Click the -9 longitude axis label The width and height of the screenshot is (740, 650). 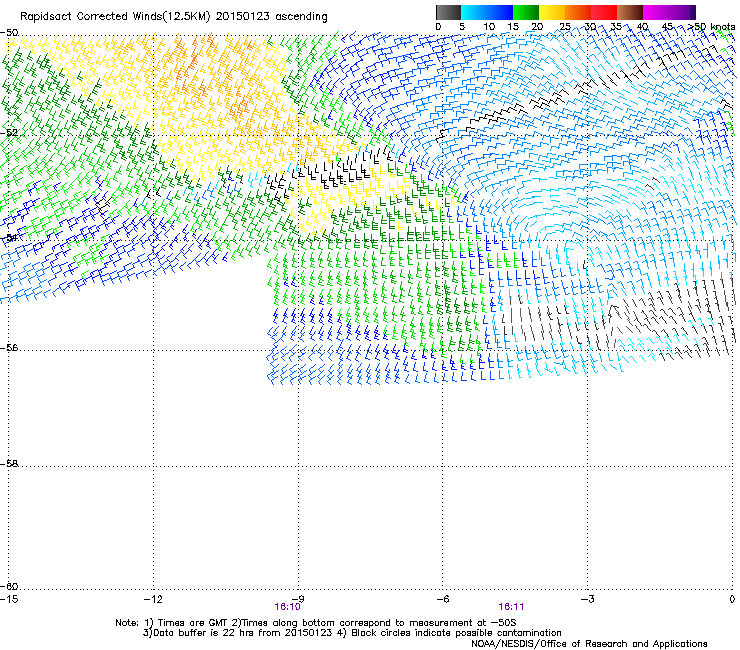(x=298, y=599)
